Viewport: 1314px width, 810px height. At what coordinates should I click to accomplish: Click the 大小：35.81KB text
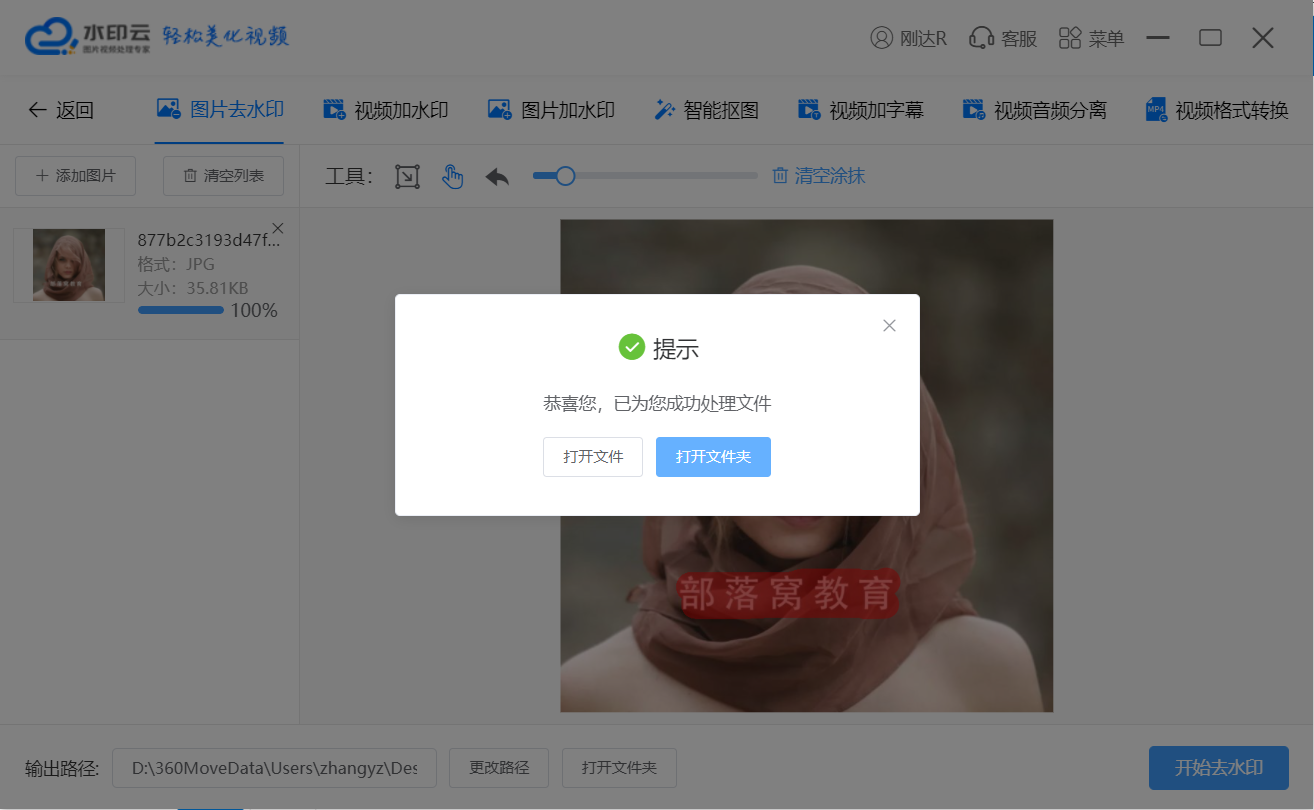(x=191, y=288)
